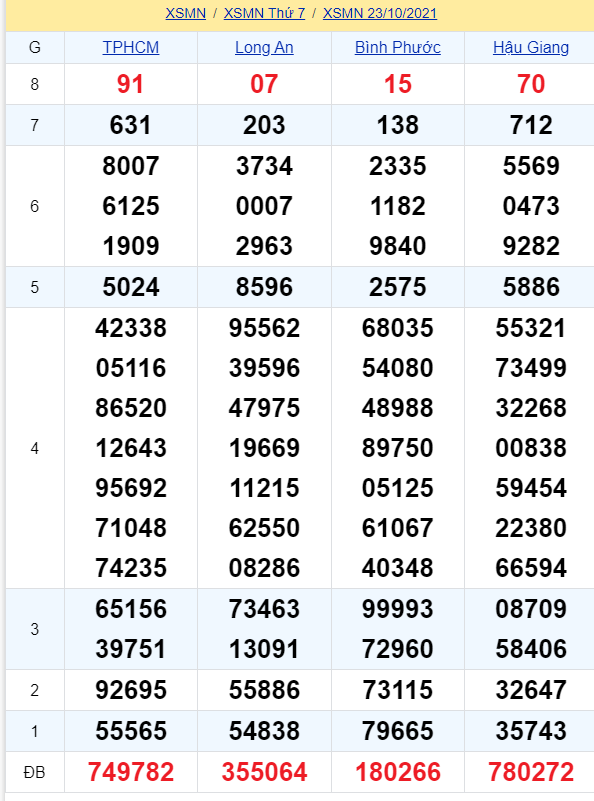Open the TPHCM province link
Viewport: 594px width, 801px height.
[131, 47]
